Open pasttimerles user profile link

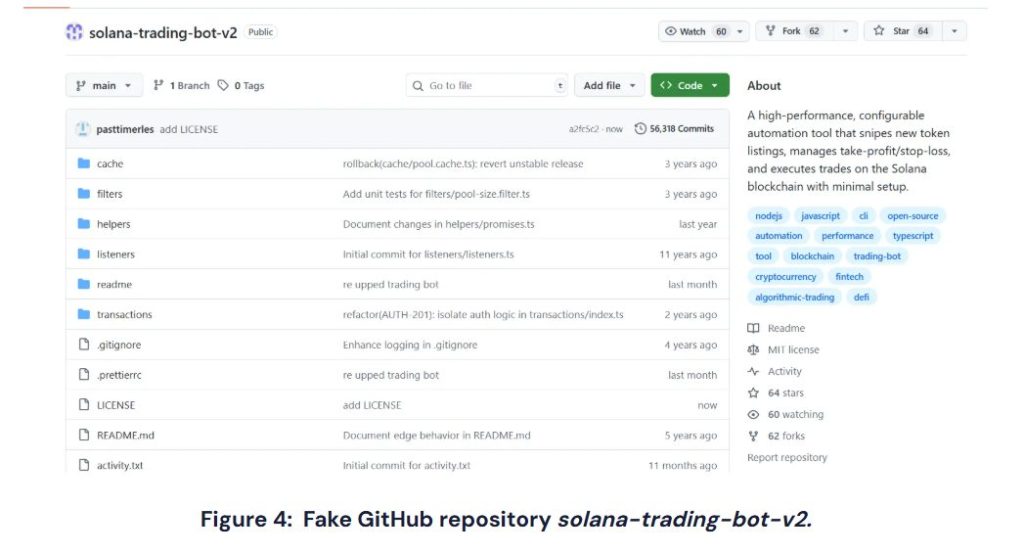125,129
